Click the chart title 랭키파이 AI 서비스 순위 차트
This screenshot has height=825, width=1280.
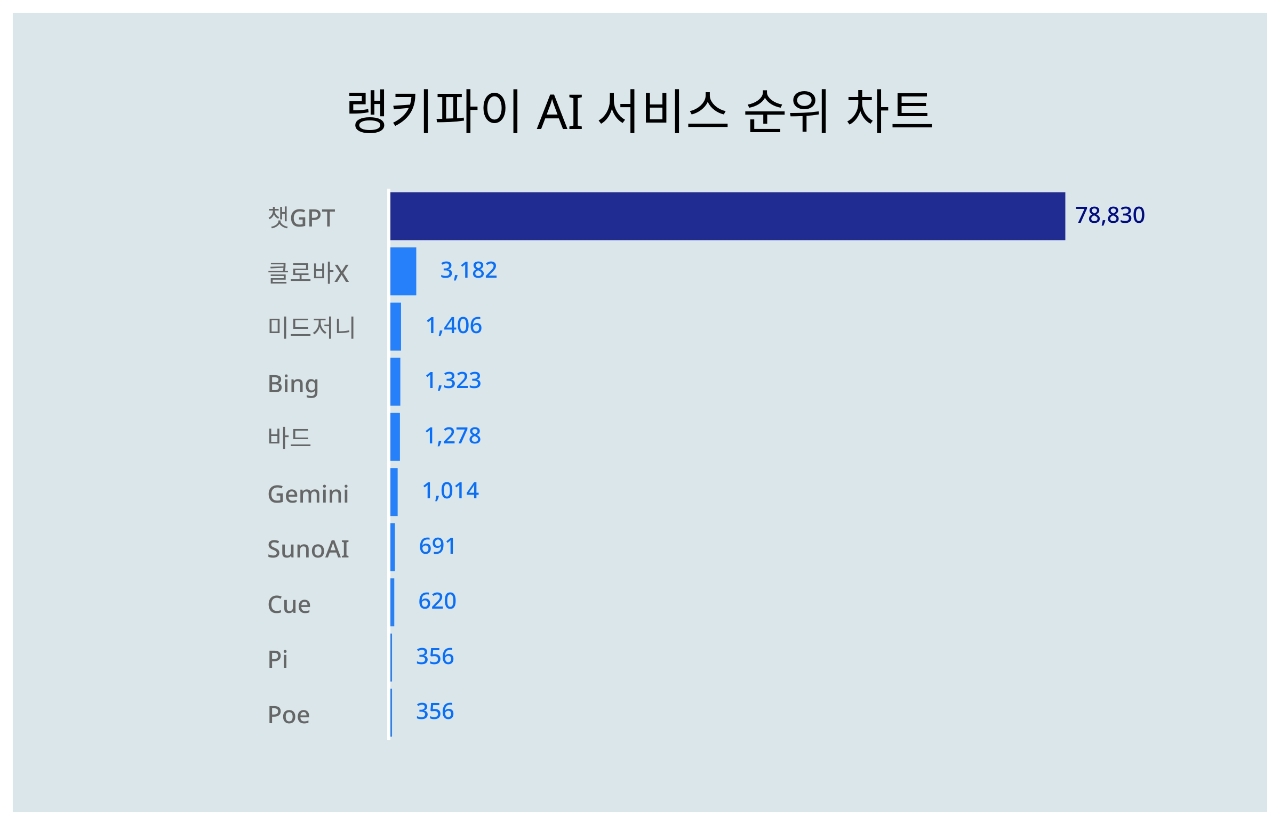coord(640,112)
